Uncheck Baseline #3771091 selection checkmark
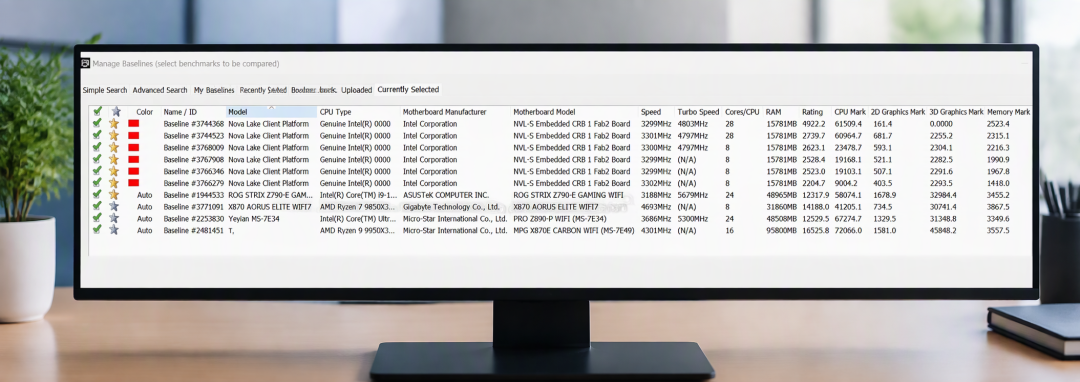The width and height of the screenshot is (1080, 382). point(97,206)
